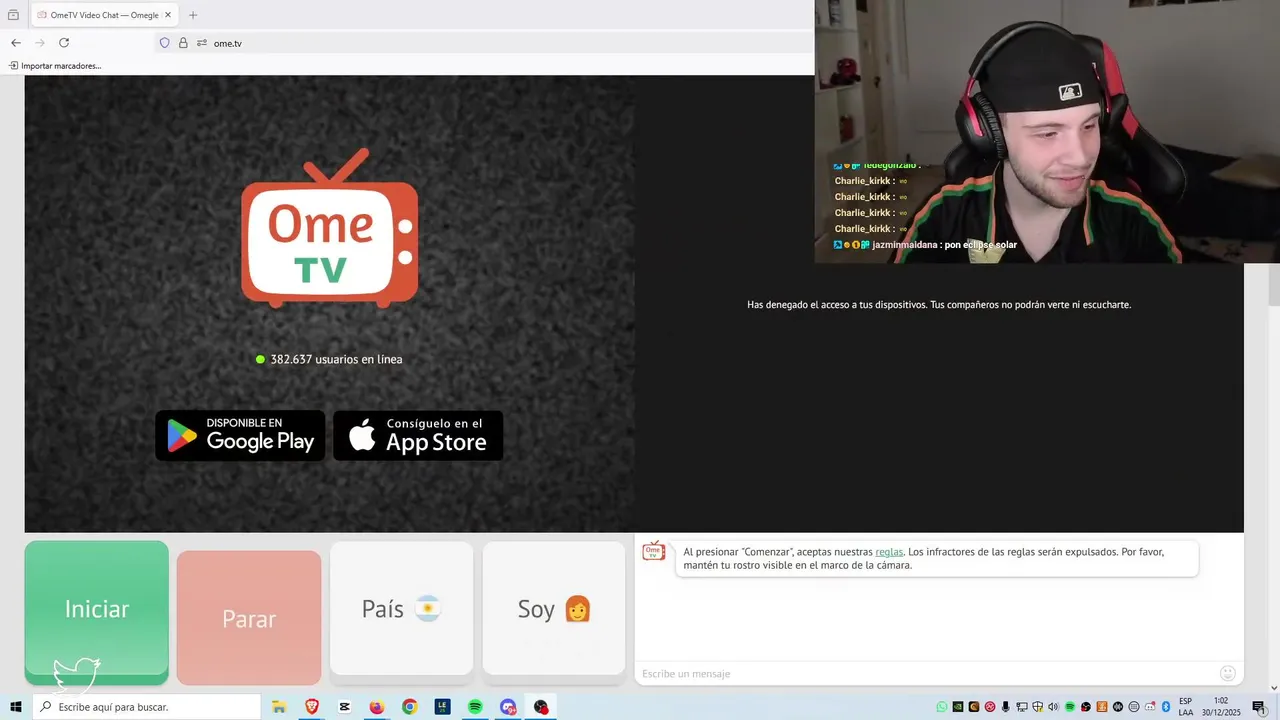The height and width of the screenshot is (720, 1280).
Task: Open tracking protection shield icon
Action: coord(165,43)
